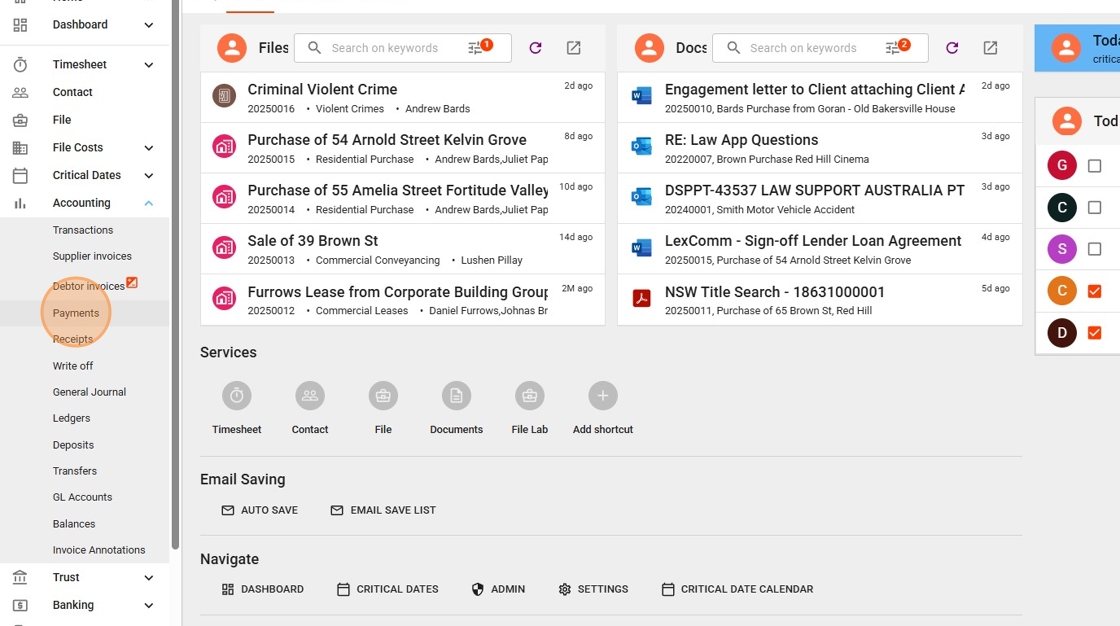1120x626 pixels.
Task: Open Docs panel filter options
Action: [x=893, y=48]
